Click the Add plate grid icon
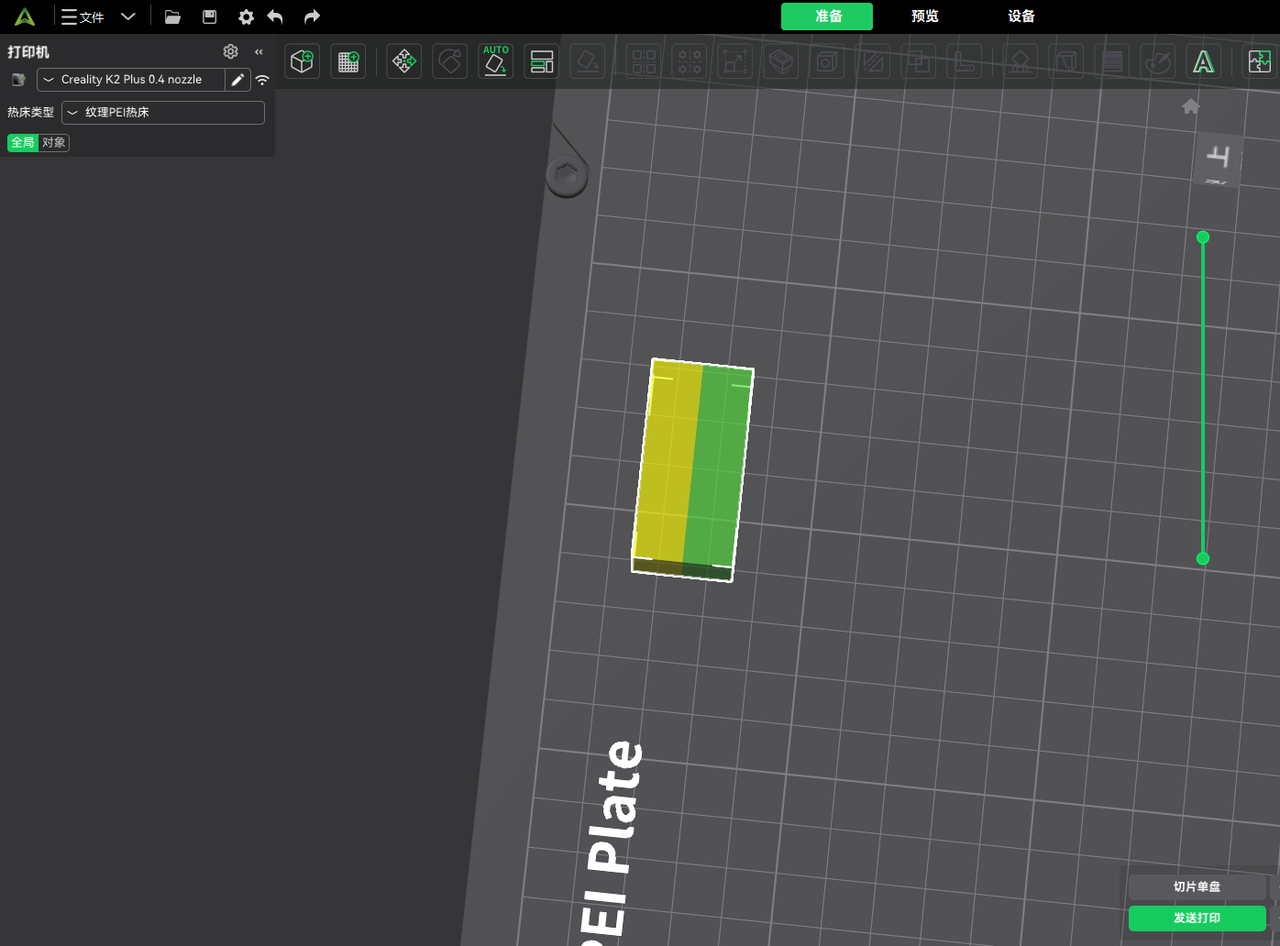1280x946 pixels. click(348, 62)
